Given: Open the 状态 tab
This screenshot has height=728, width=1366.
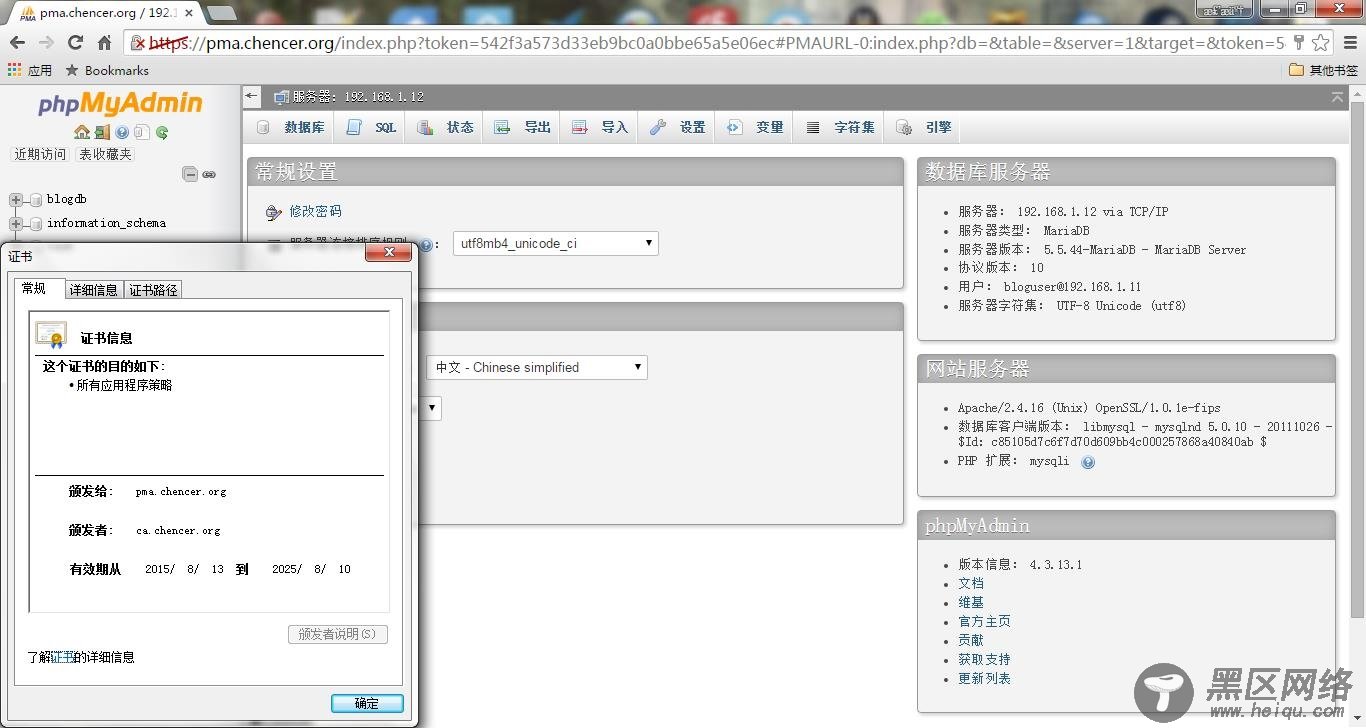Looking at the screenshot, I should tap(446, 127).
